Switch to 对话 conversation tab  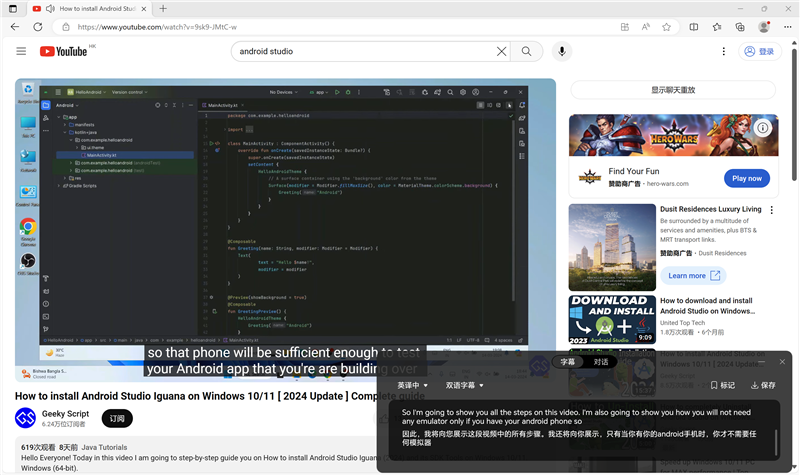coord(601,362)
